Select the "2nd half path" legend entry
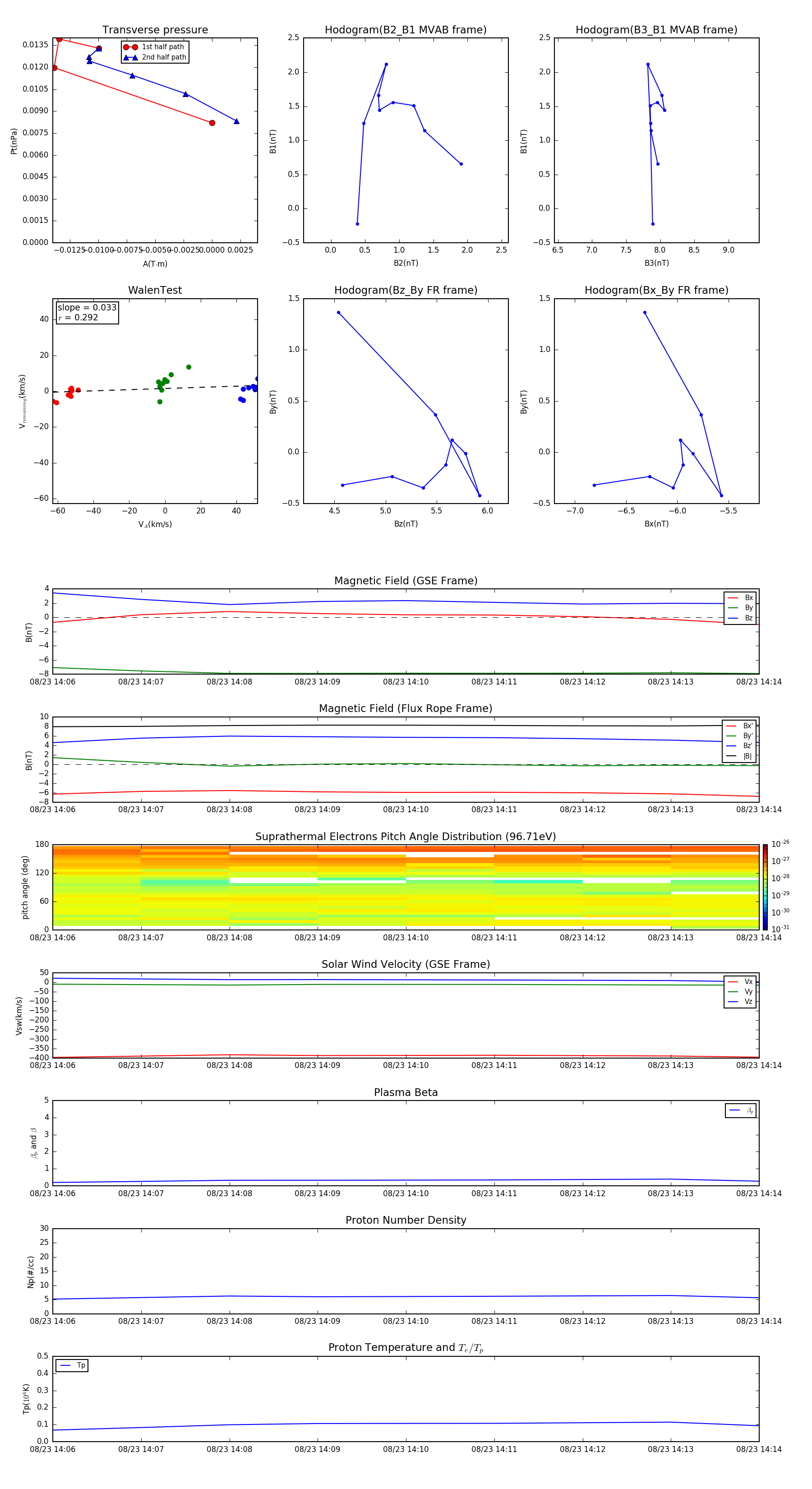Screen dimensions: 812x1489 click(155, 57)
